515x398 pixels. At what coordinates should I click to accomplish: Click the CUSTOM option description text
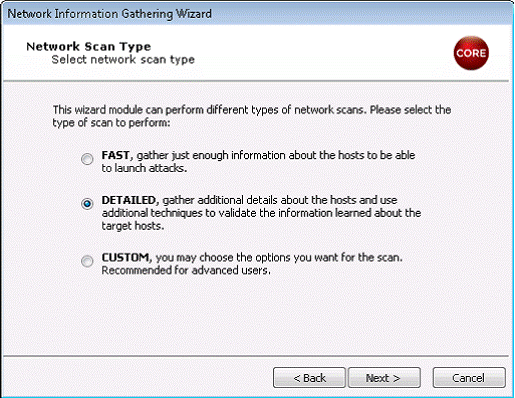252,264
